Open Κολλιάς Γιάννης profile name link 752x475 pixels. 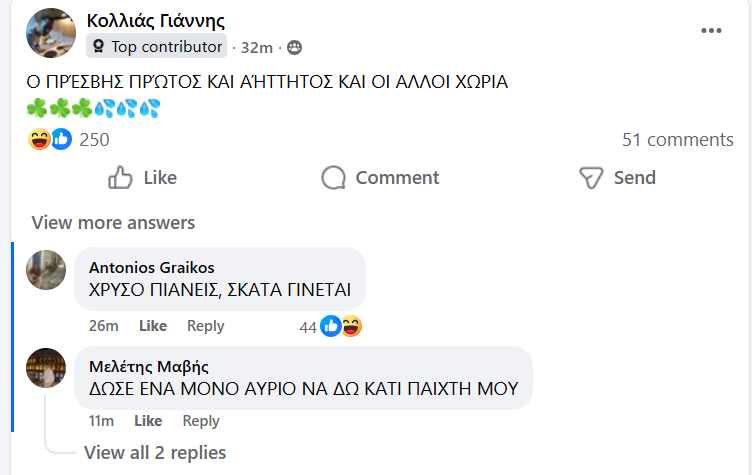(x=155, y=21)
